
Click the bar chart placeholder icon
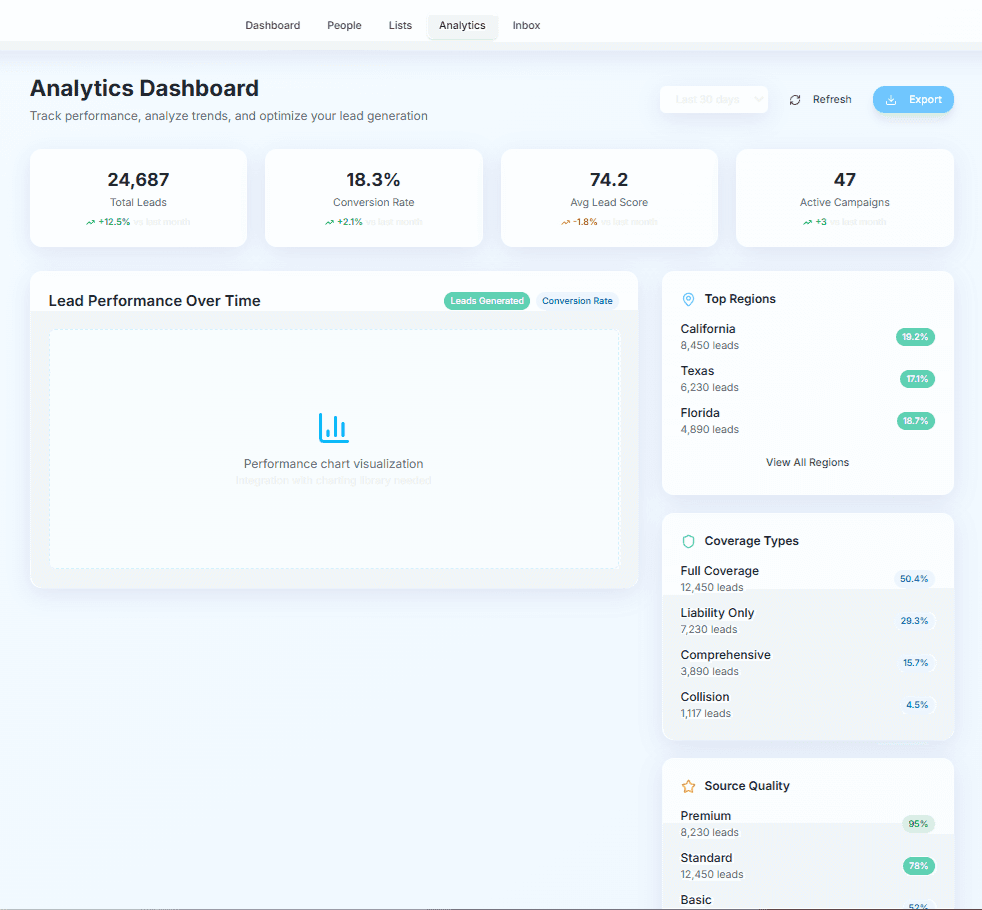point(333,428)
